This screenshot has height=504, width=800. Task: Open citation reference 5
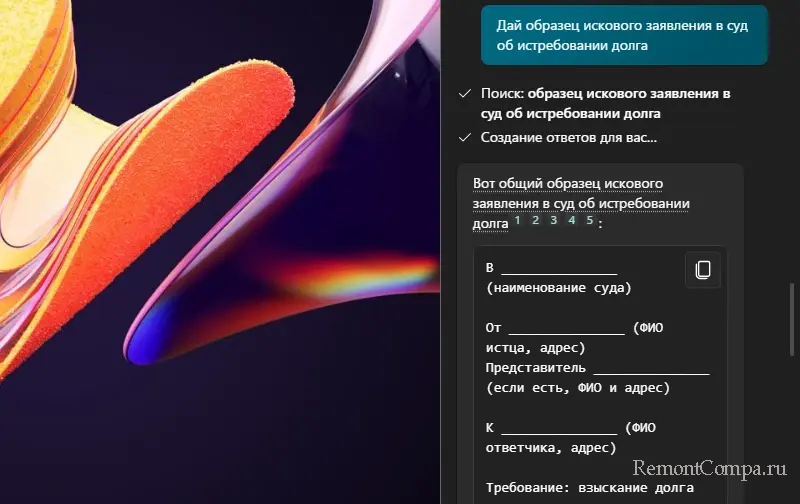pyautogui.click(x=589, y=220)
